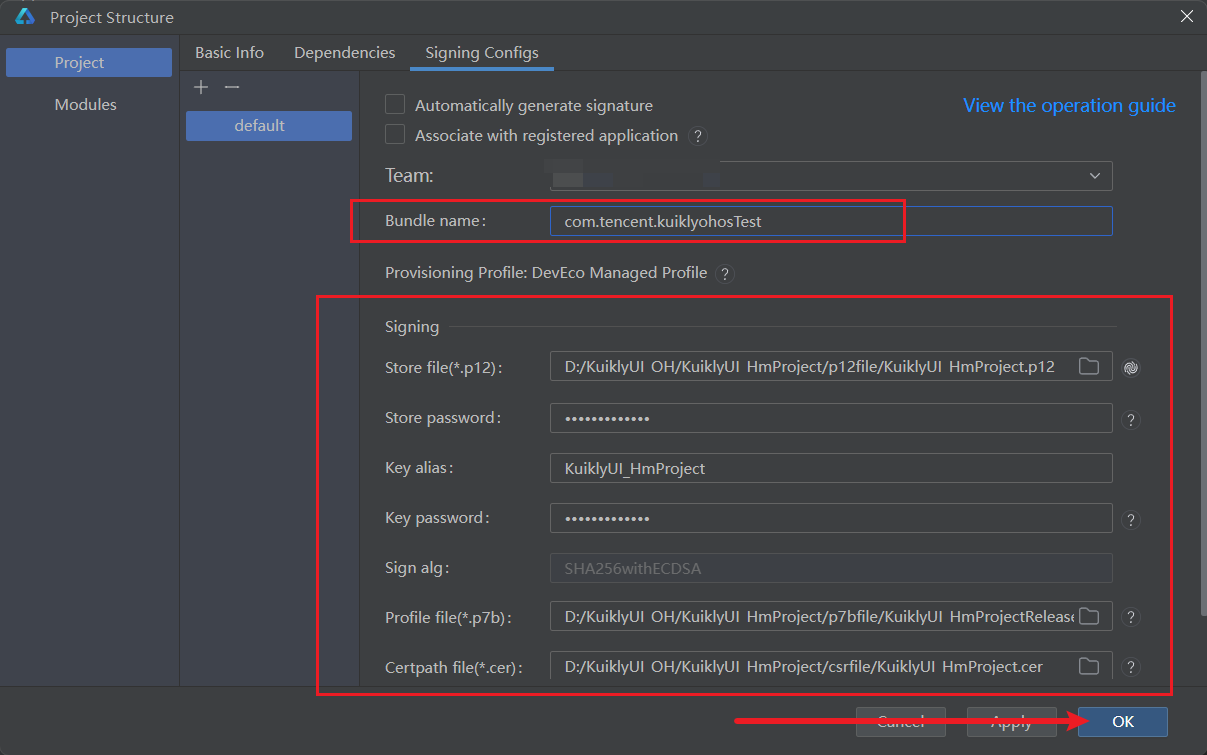Click Key alias input field
Image resolution: width=1207 pixels, height=755 pixels.
tap(831, 468)
